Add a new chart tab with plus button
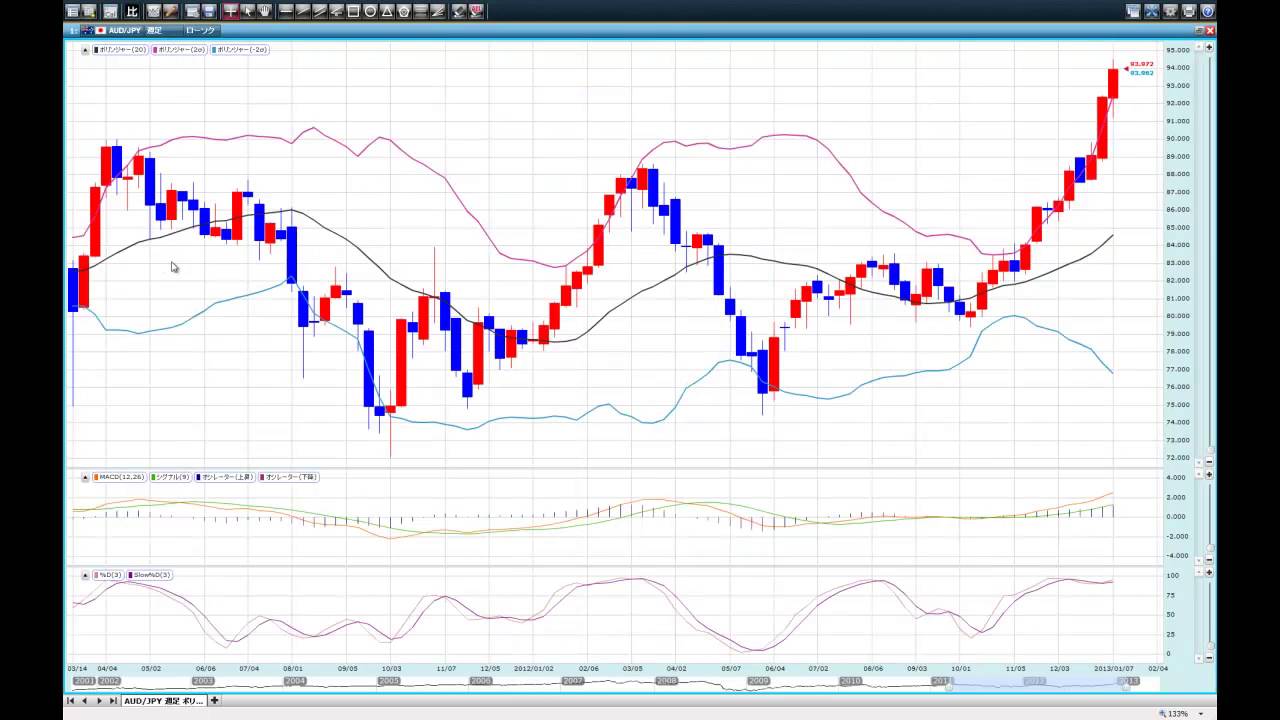This screenshot has height=720, width=1280. (x=214, y=701)
